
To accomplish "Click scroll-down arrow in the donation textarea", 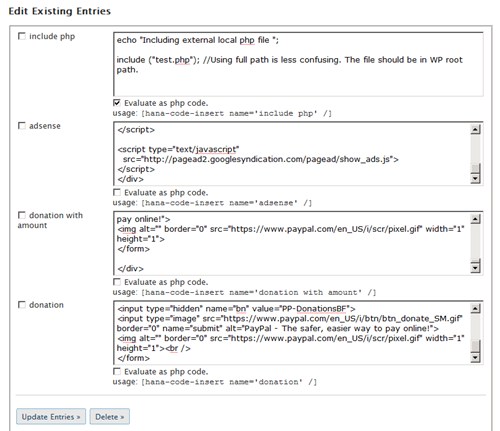I will [x=475, y=358].
